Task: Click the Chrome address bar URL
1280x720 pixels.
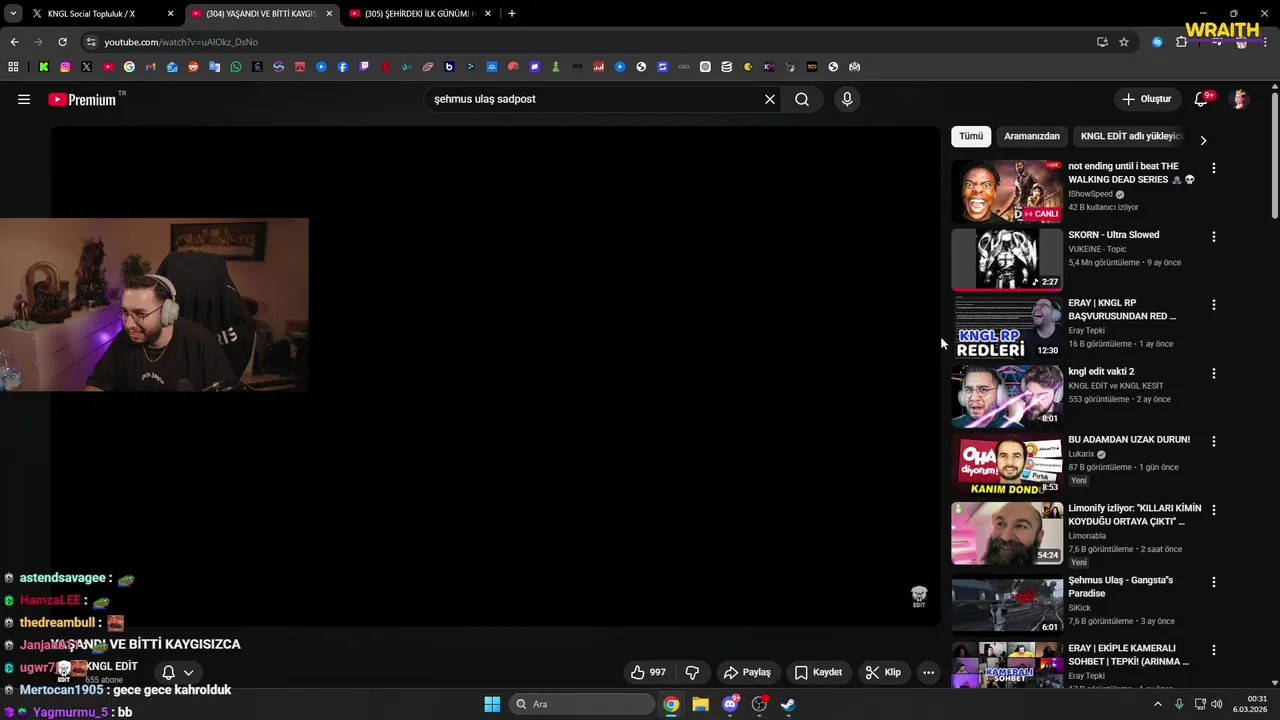Action: (181, 42)
